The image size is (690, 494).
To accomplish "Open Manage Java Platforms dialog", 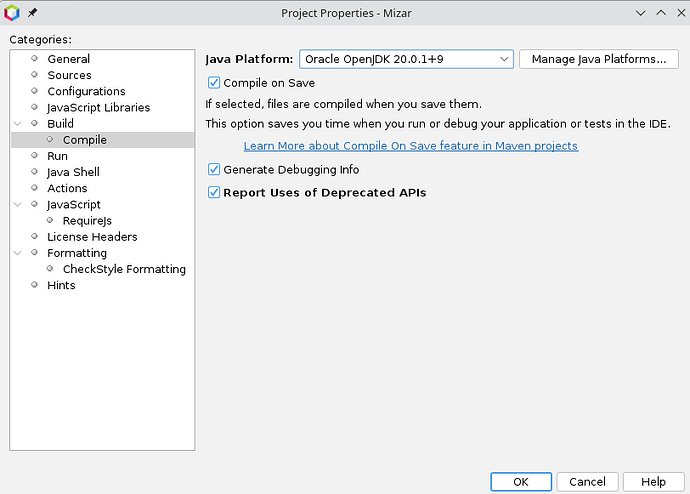I will click(598, 59).
